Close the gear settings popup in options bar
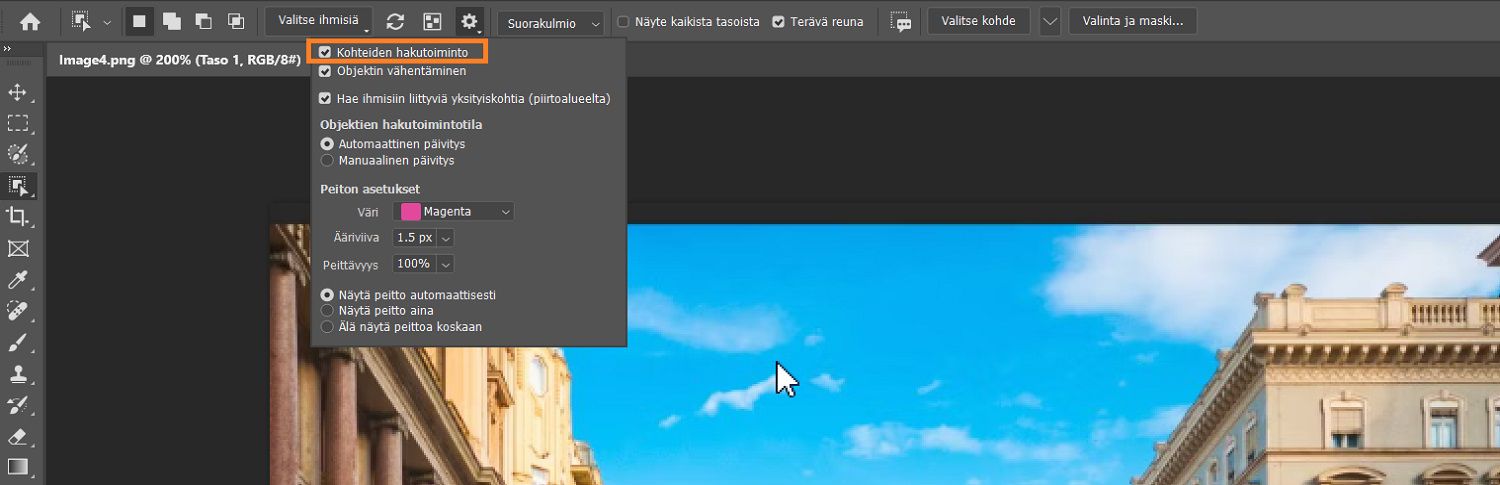This screenshot has width=1500, height=485. coord(469,21)
